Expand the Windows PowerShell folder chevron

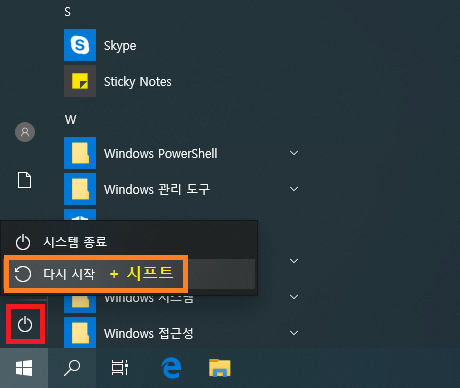click(294, 153)
